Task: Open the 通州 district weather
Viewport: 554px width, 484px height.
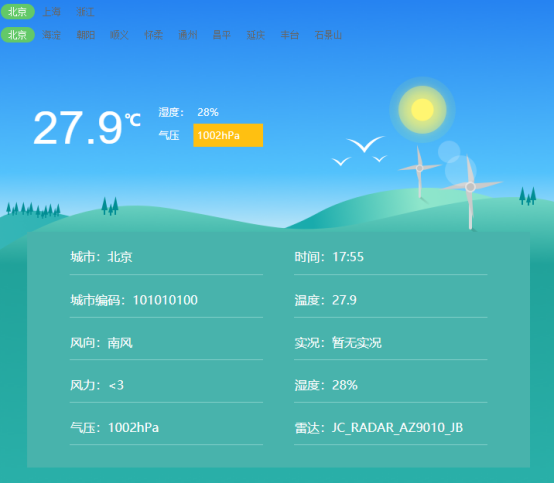Action: [x=188, y=35]
